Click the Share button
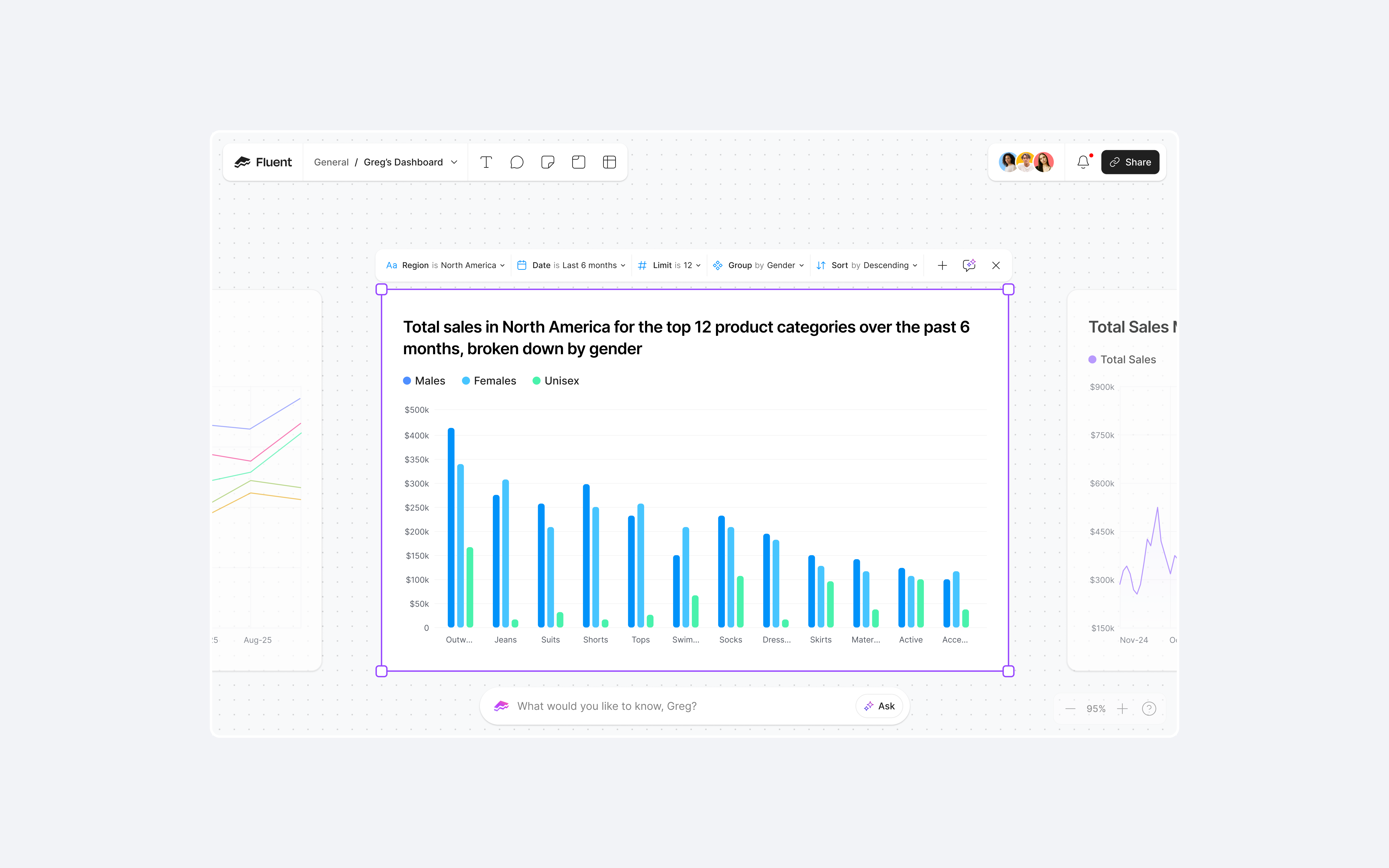 (x=1130, y=163)
